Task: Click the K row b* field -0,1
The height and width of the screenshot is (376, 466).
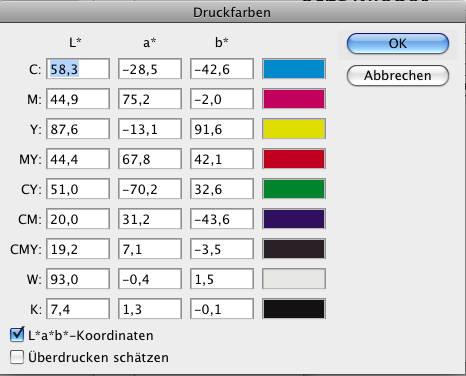Action: 222,309
